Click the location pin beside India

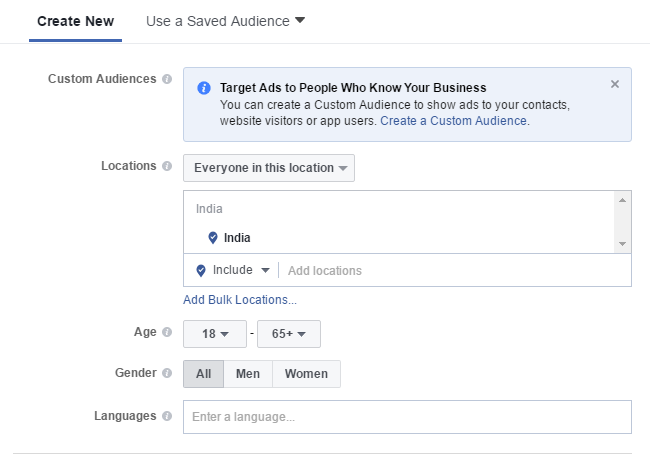tap(213, 238)
